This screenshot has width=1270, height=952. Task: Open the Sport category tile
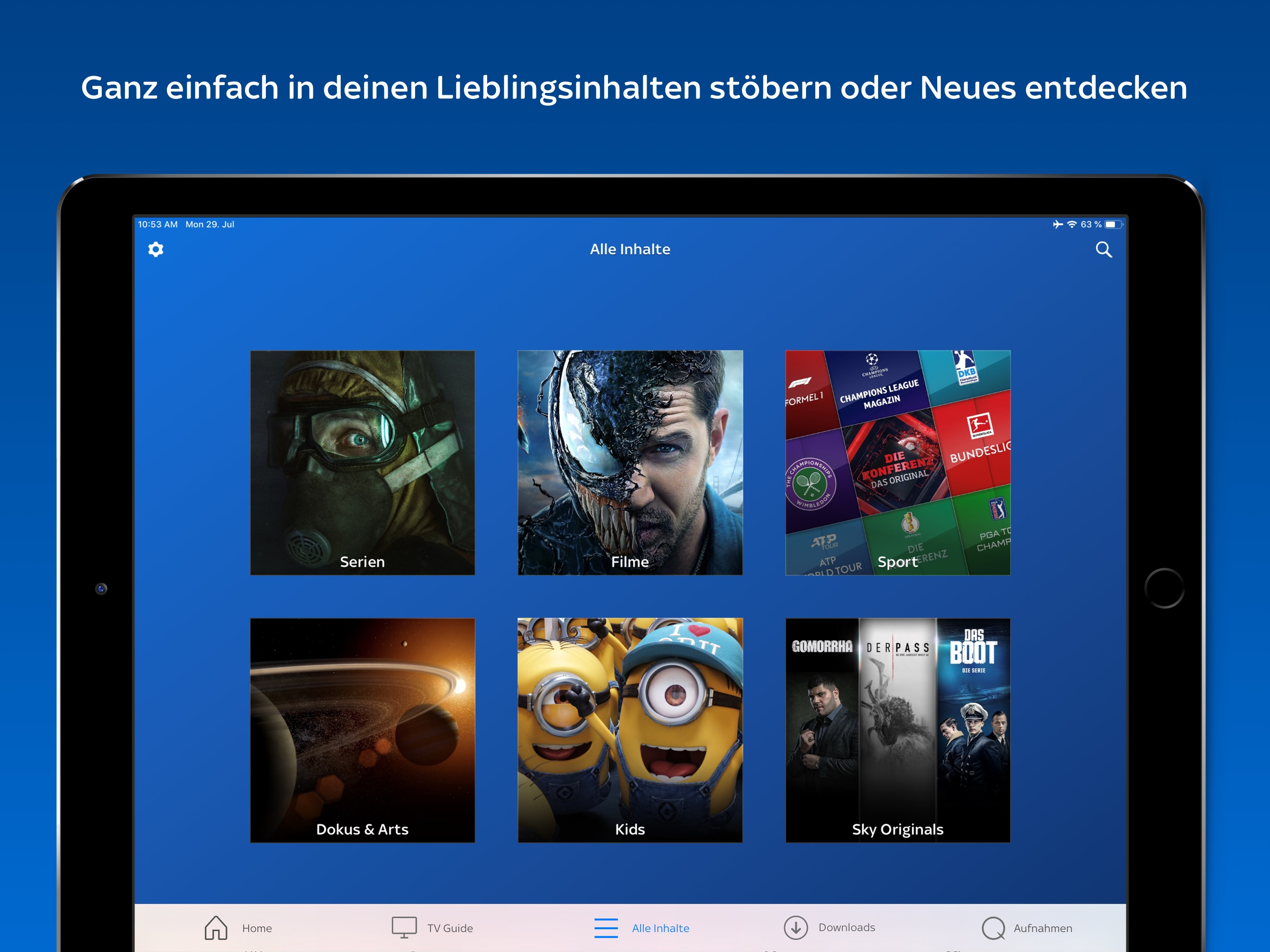[897, 462]
